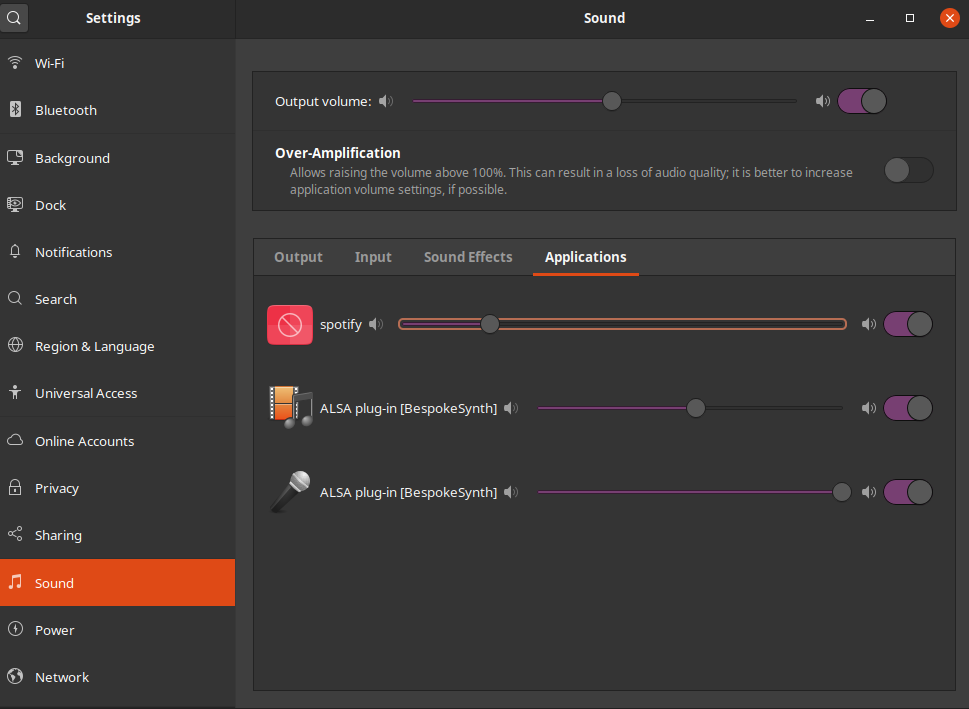Click the ALSA plug-in microphone icon

pyautogui.click(x=289, y=491)
